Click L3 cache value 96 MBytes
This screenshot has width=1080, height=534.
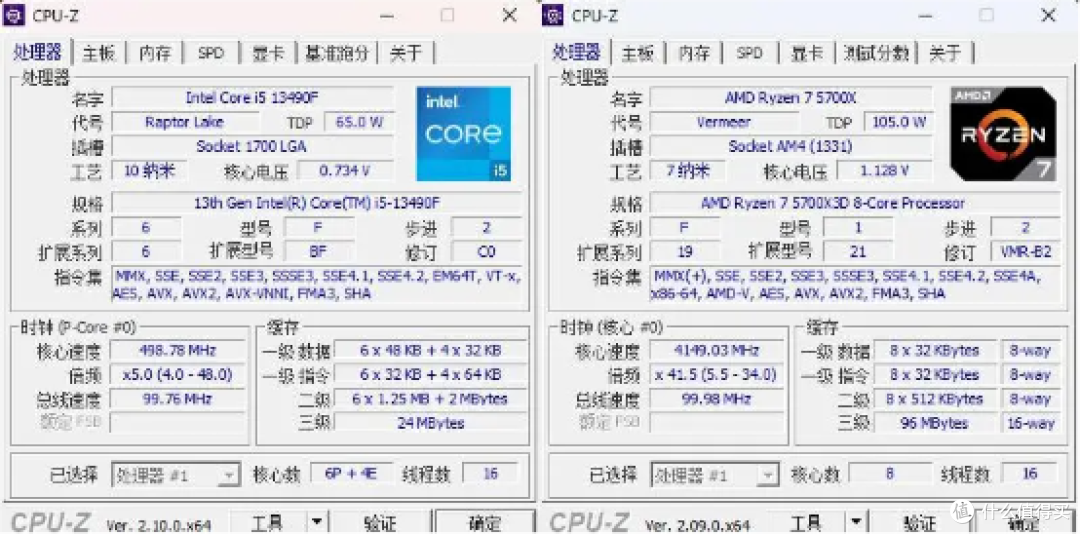[934, 423]
